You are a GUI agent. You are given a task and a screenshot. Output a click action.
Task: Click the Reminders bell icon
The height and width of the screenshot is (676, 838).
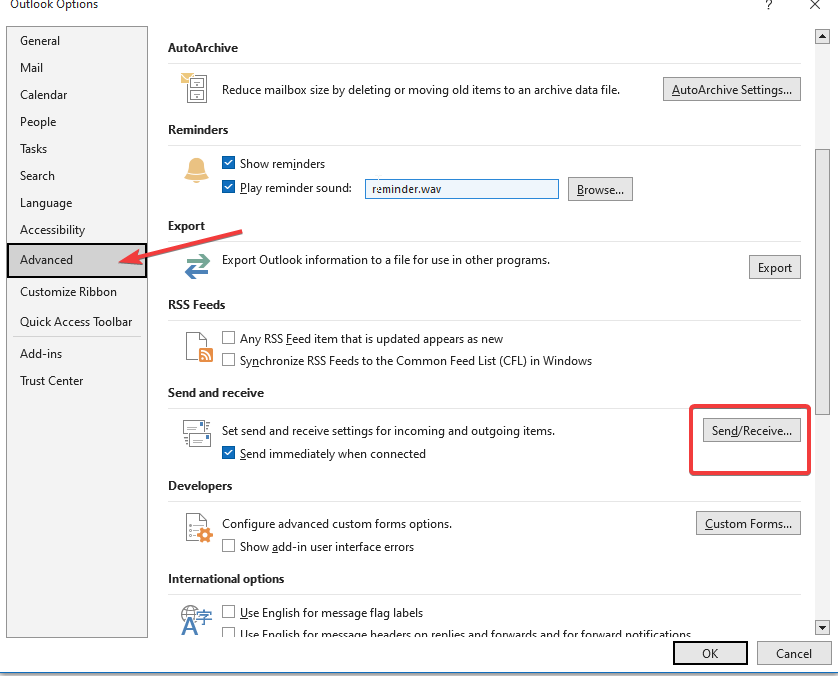[195, 172]
